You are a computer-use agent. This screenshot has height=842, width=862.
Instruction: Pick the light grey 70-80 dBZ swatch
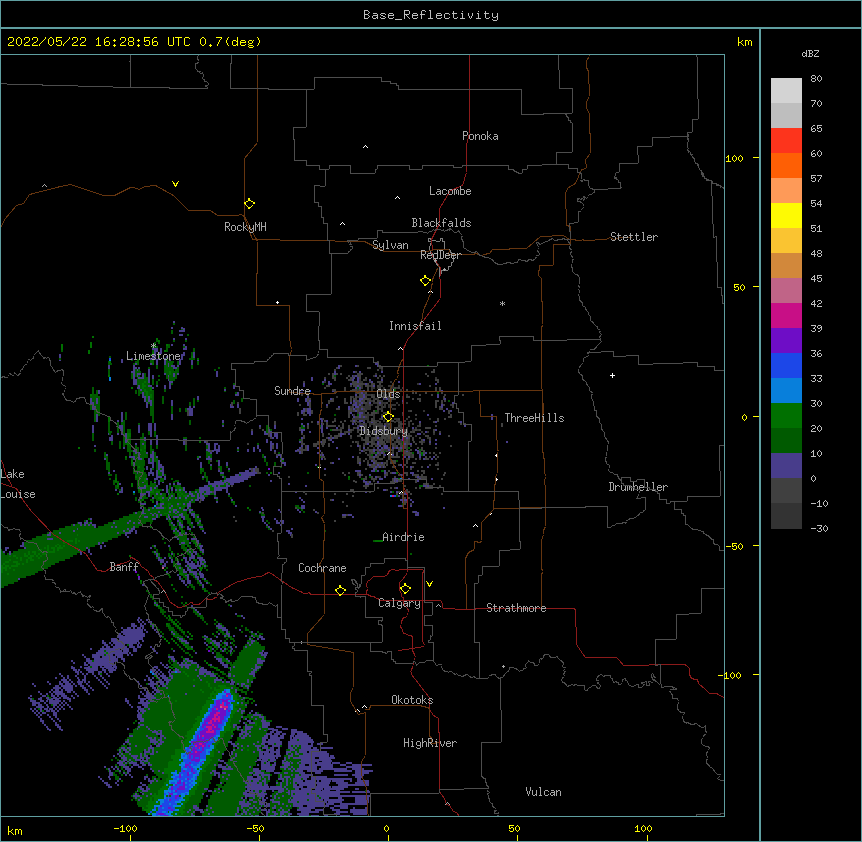tap(786, 91)
